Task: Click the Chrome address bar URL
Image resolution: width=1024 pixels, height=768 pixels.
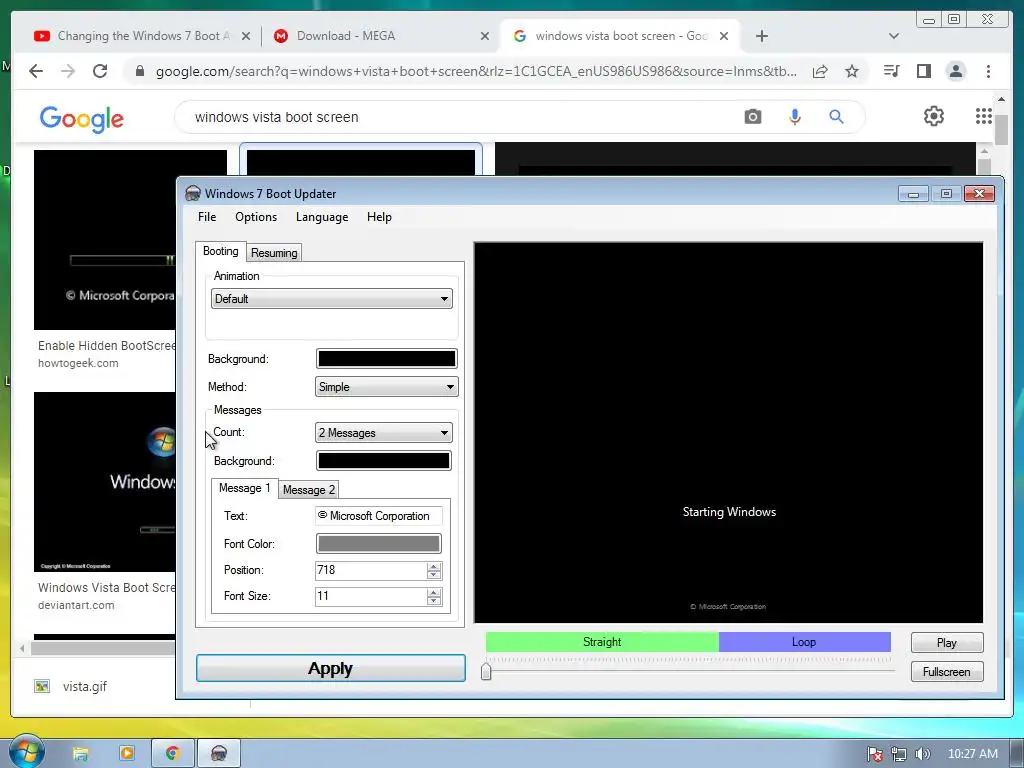Action: (476, 71)
